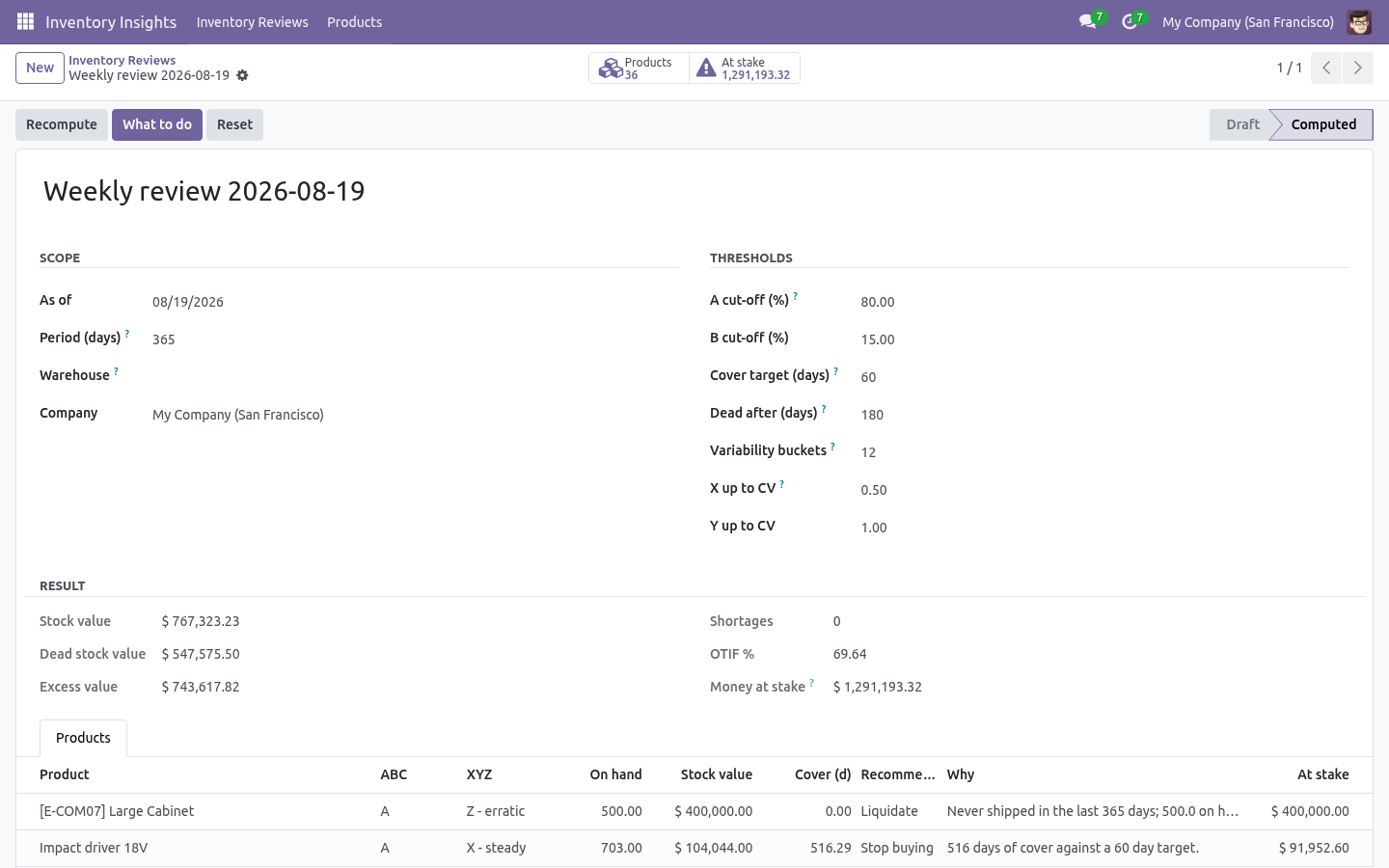Open the apps grid menu icon

click(x=26, y=21)
